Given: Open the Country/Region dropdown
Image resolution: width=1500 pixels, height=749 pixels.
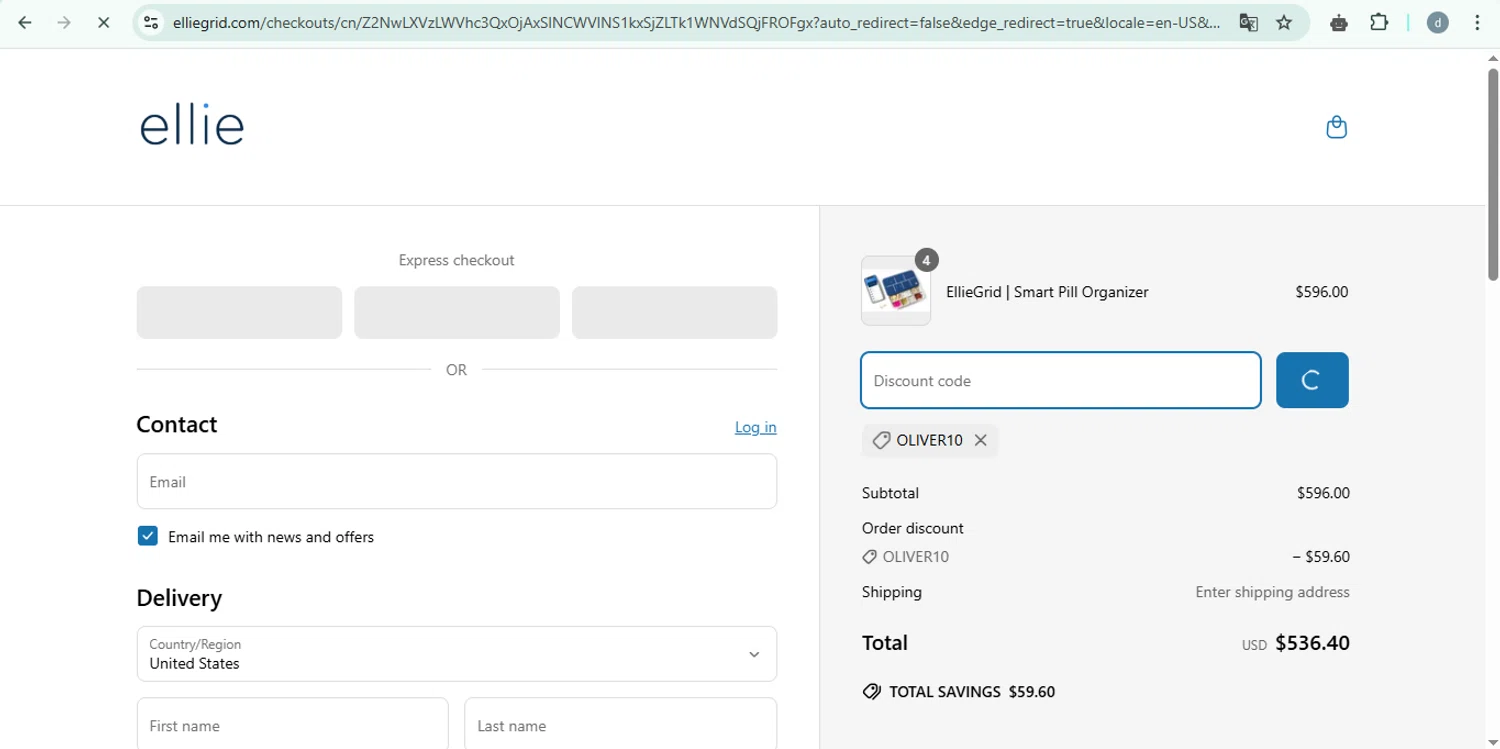Looking at the screenshot, I should click(x=457, y=654).
